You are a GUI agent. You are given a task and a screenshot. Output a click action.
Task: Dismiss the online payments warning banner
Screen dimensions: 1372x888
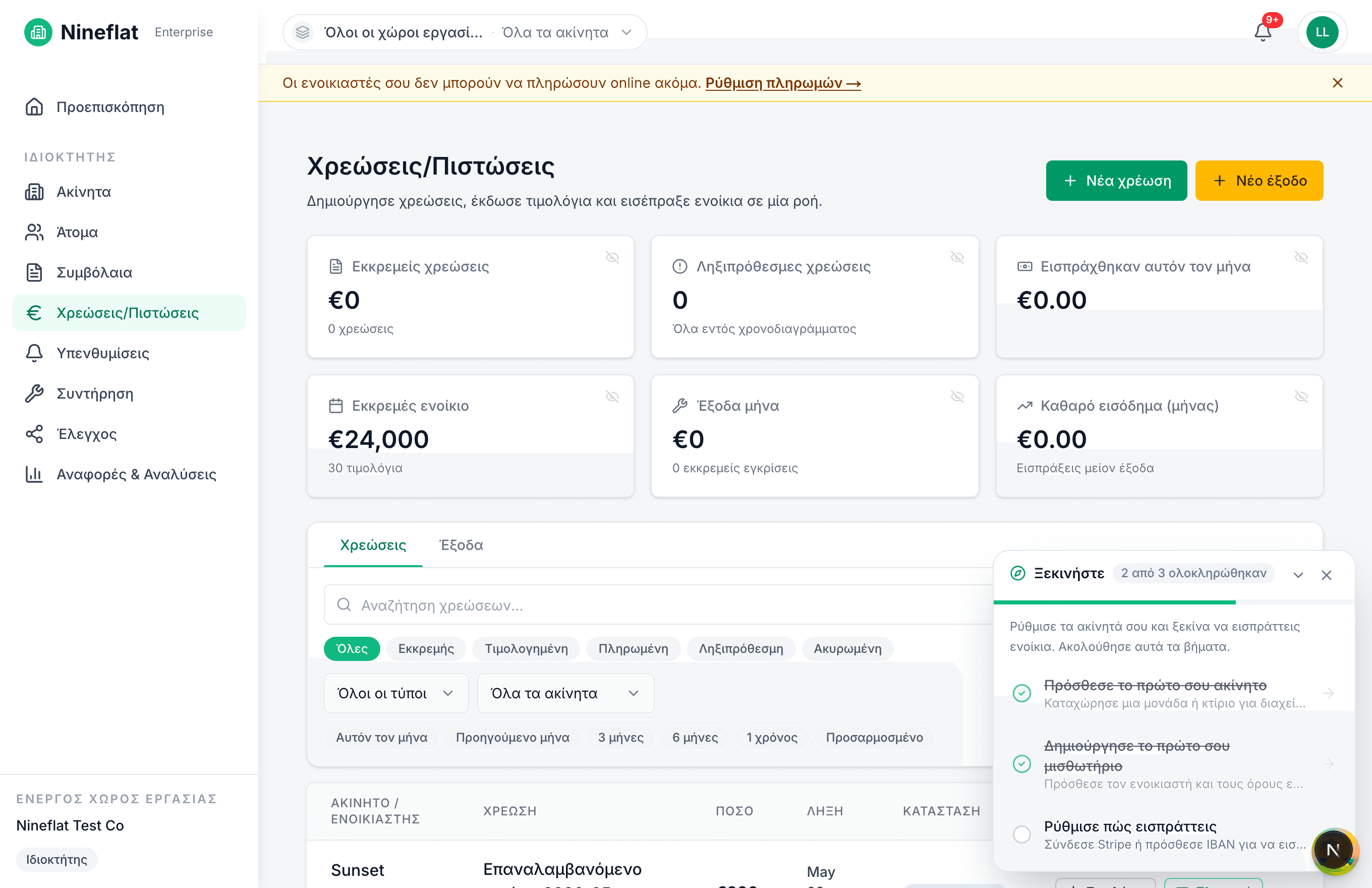[x=1337, y=83]
